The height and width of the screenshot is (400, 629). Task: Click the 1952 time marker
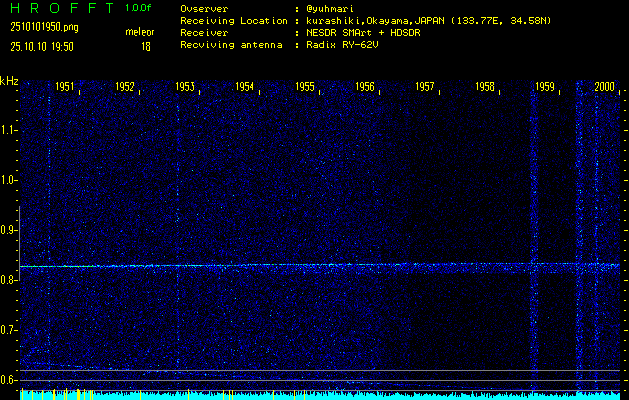125,87
